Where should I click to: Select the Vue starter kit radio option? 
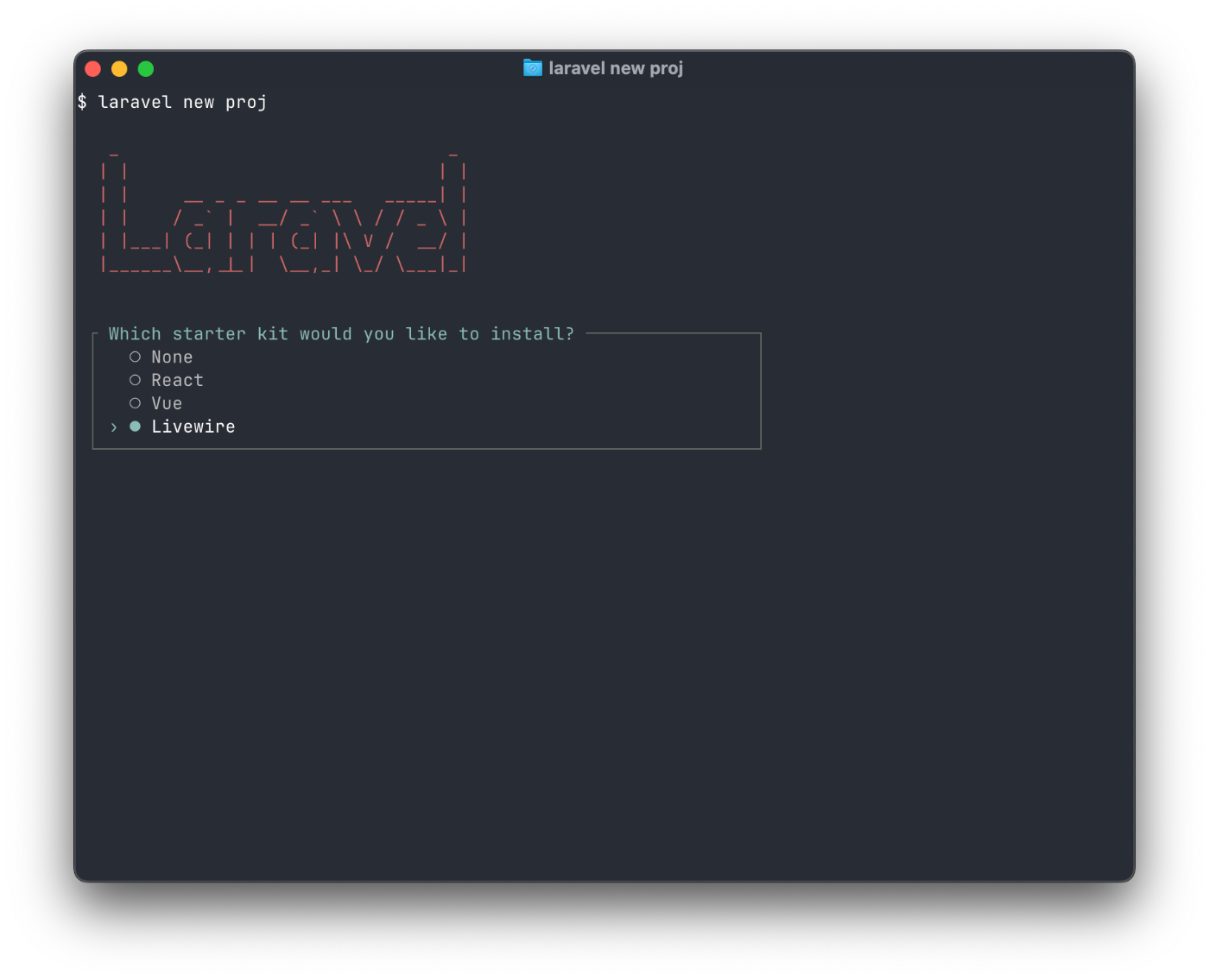155,403
